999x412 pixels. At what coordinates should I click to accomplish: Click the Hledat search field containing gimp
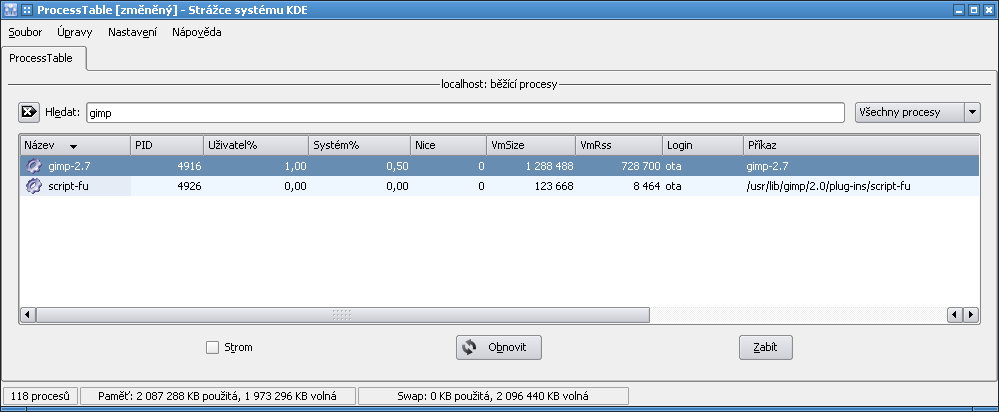point(465,113)
